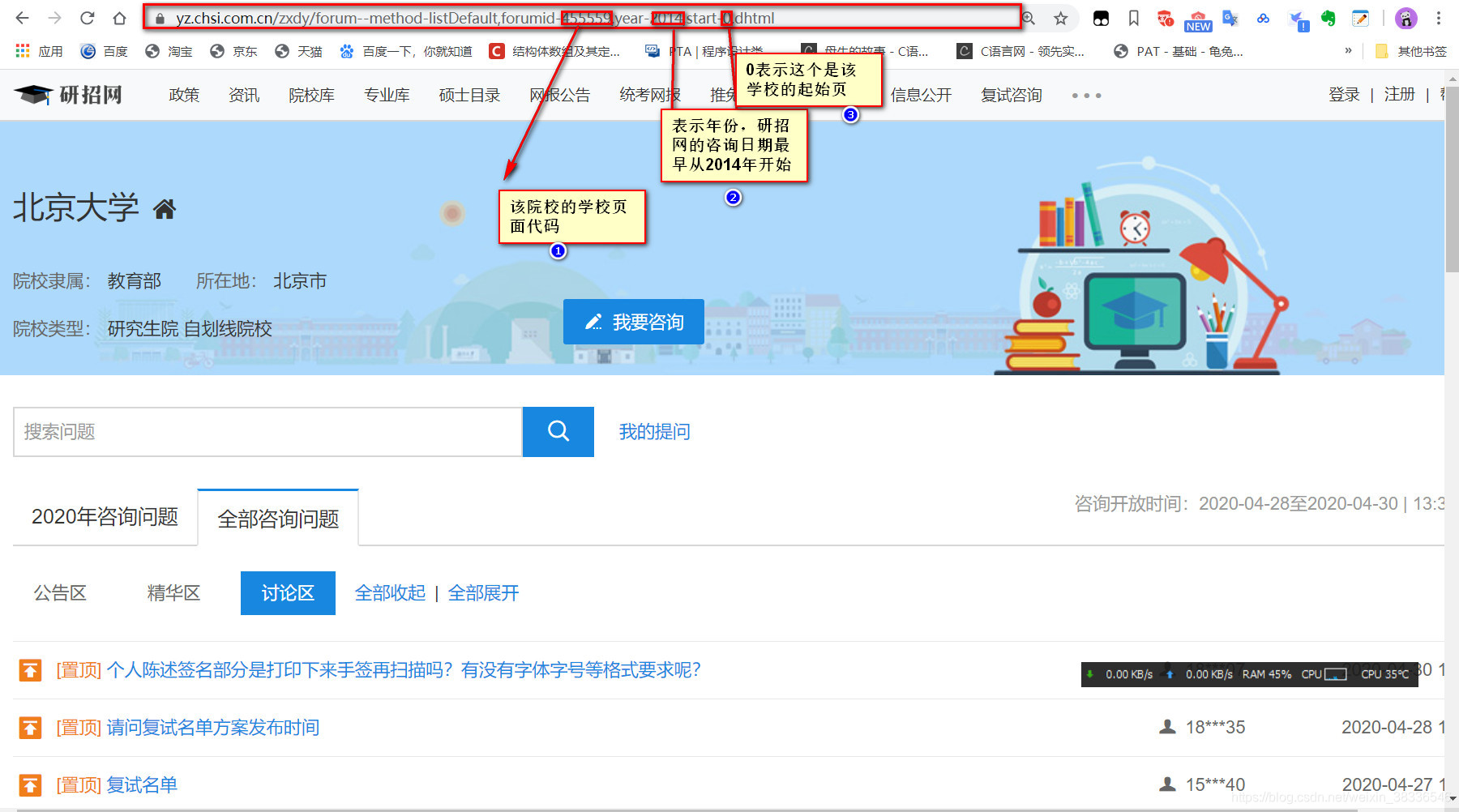This screenshot has width=1459, height=812.
Task: Click the blue search magnifier button
Action: pos(558,432)
